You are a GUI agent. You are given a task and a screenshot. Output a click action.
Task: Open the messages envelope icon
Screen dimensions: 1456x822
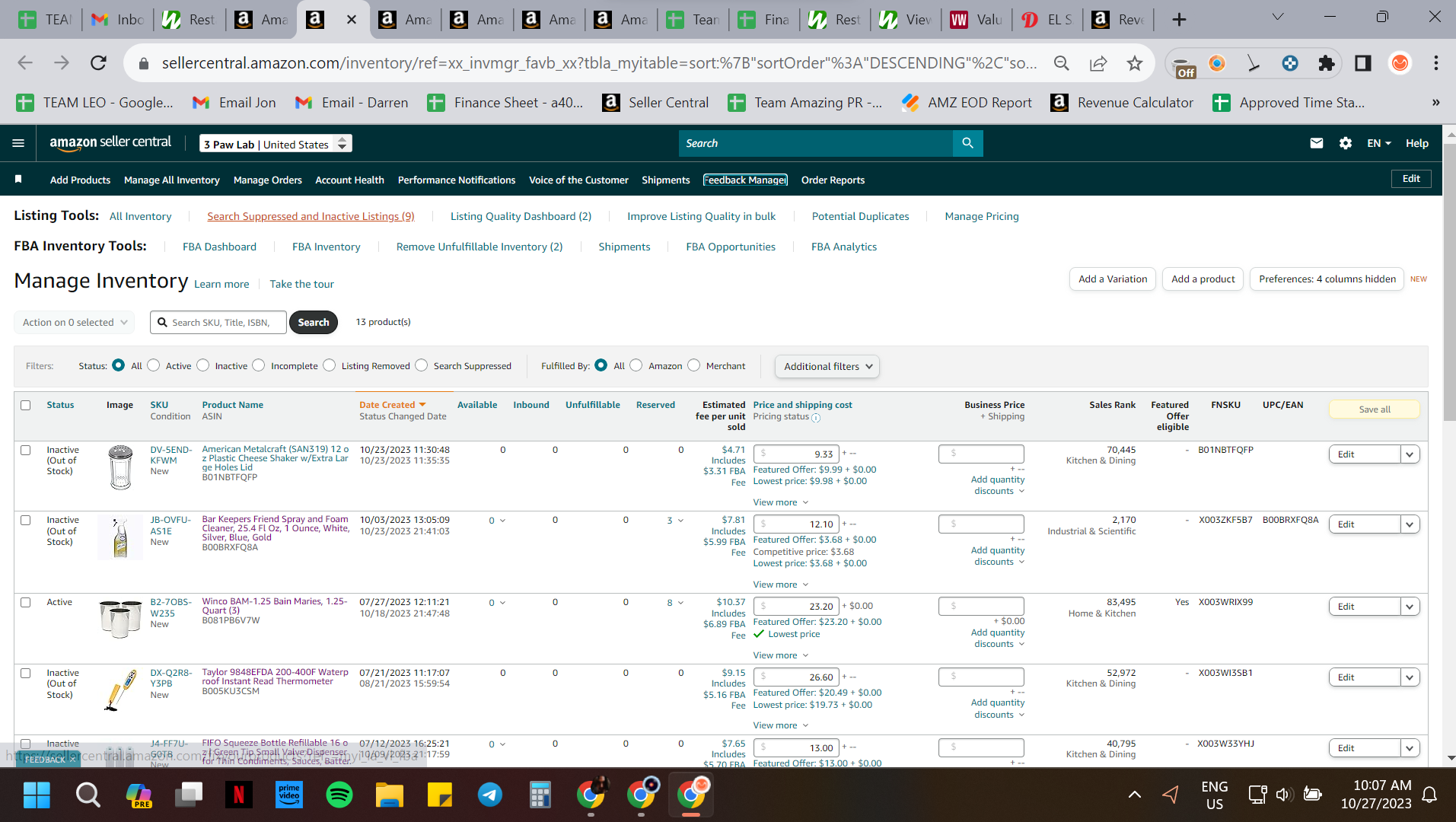pyautogui.click(x=1317, y=143)
